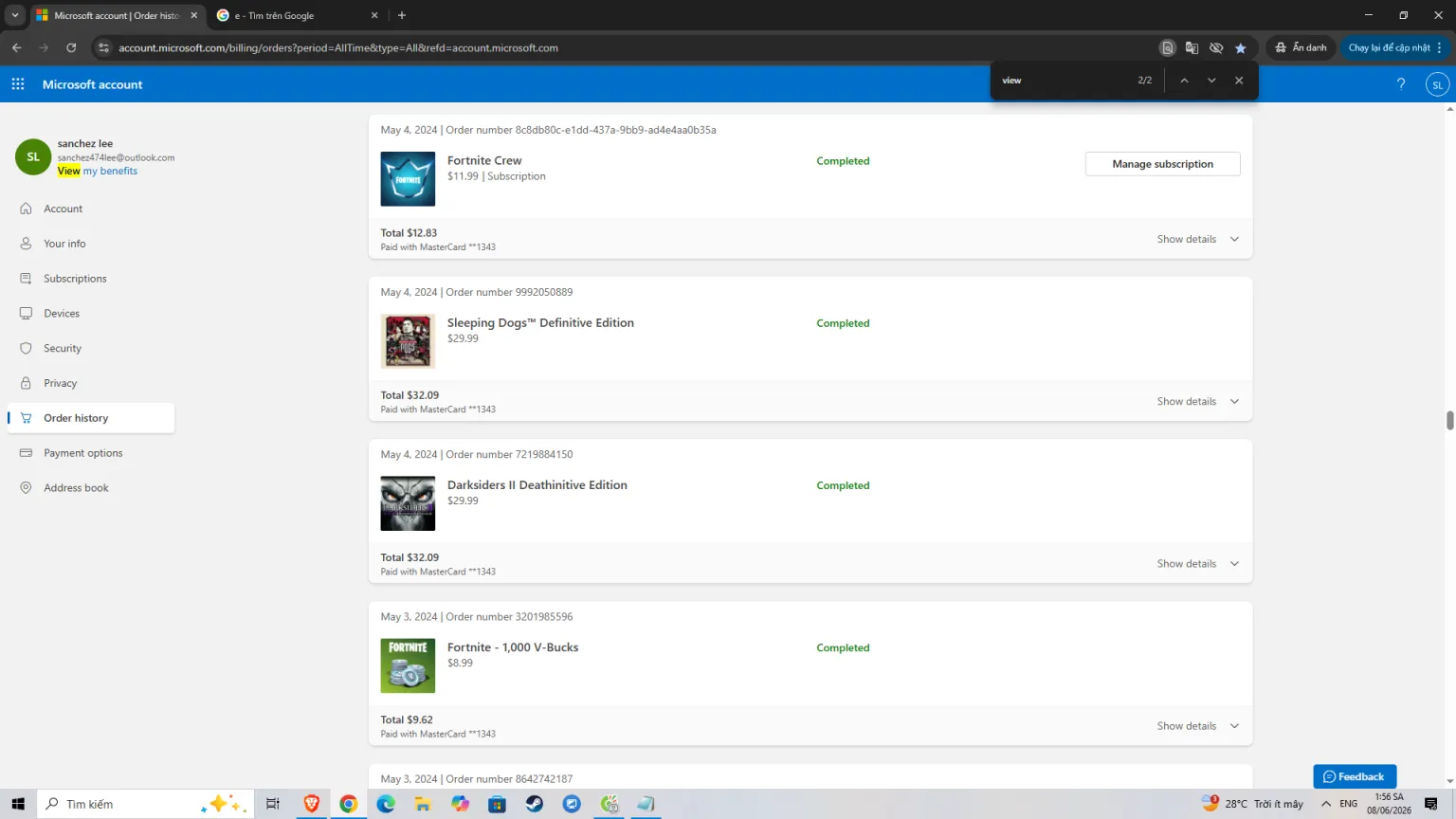This screenshot has height=819, width=1456.
Task: Click the Darksiders II cover thumbnail
Action: 408,503
